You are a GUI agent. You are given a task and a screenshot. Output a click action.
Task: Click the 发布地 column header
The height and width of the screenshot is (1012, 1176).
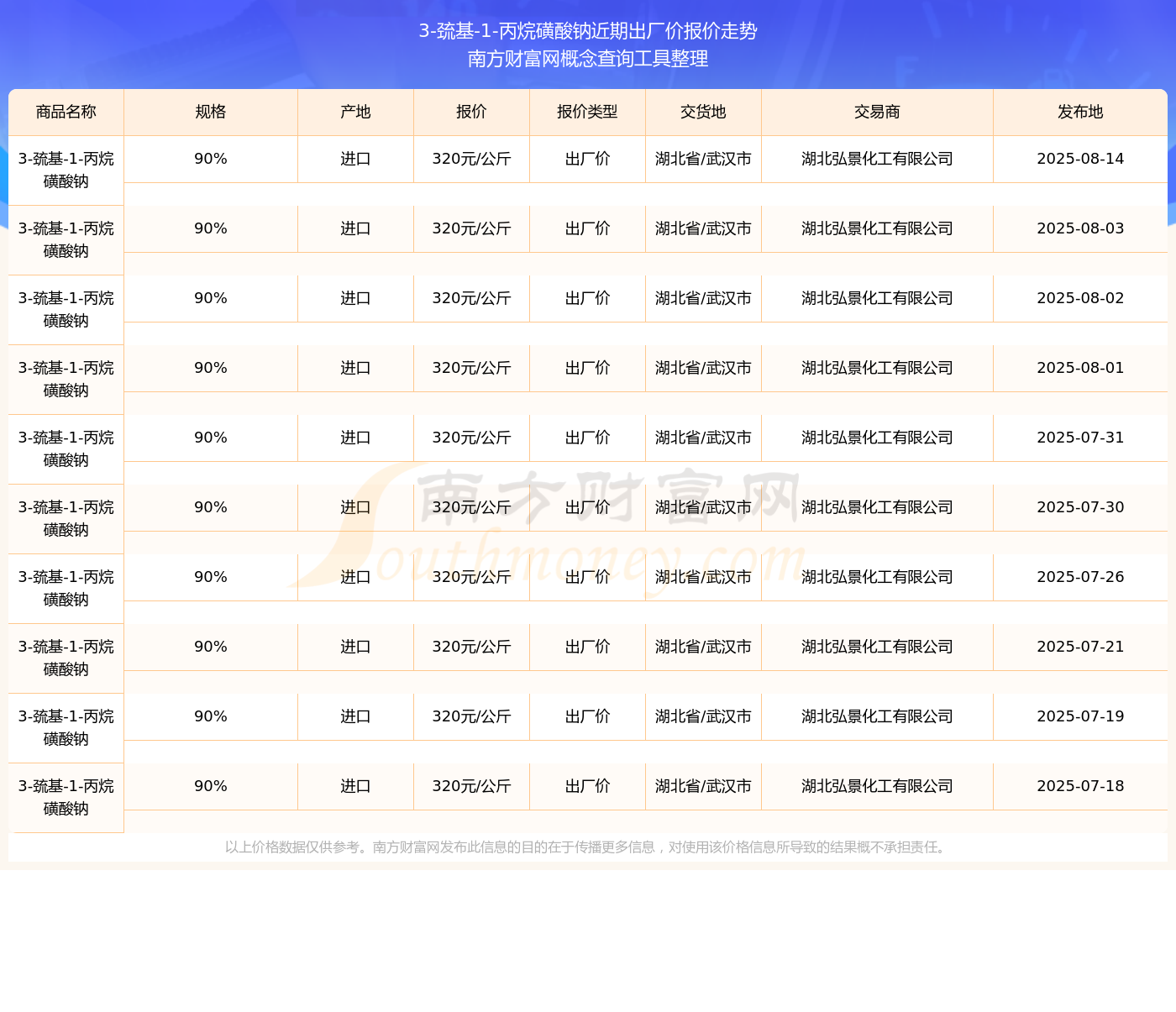[x=1080, y=112]
